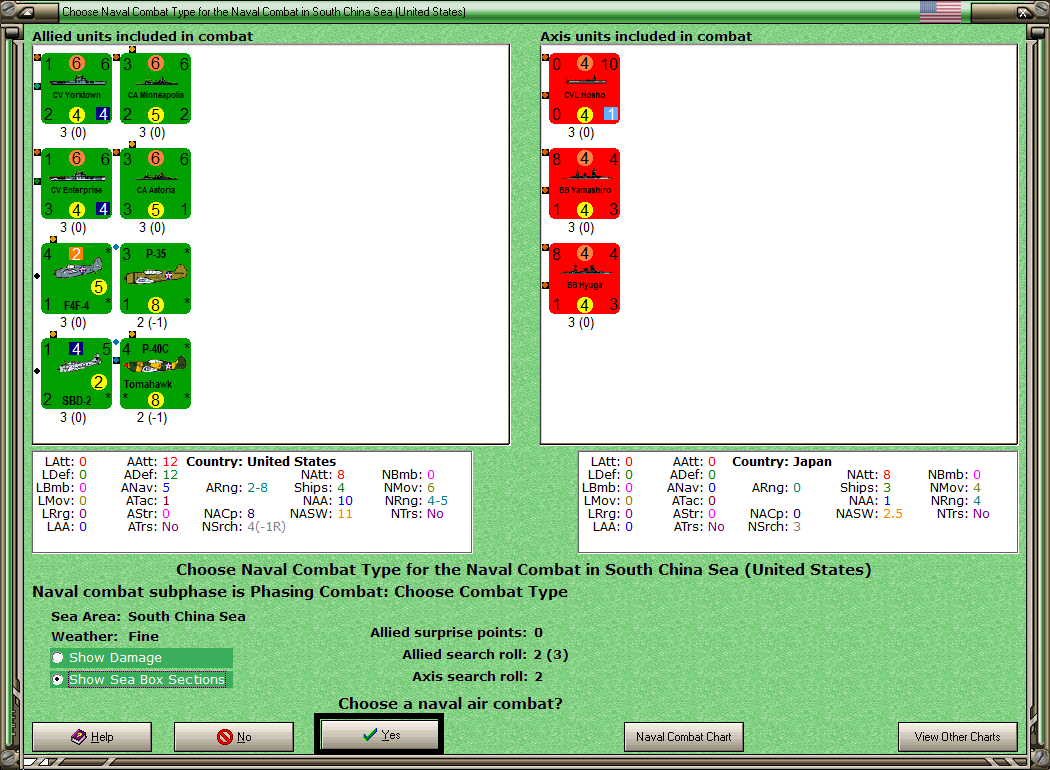Viewport: 1050px width, 770px height.
Task: Select the BB Hyuga battleship unit
Action: pyautogui.click(x=584, y=279)
